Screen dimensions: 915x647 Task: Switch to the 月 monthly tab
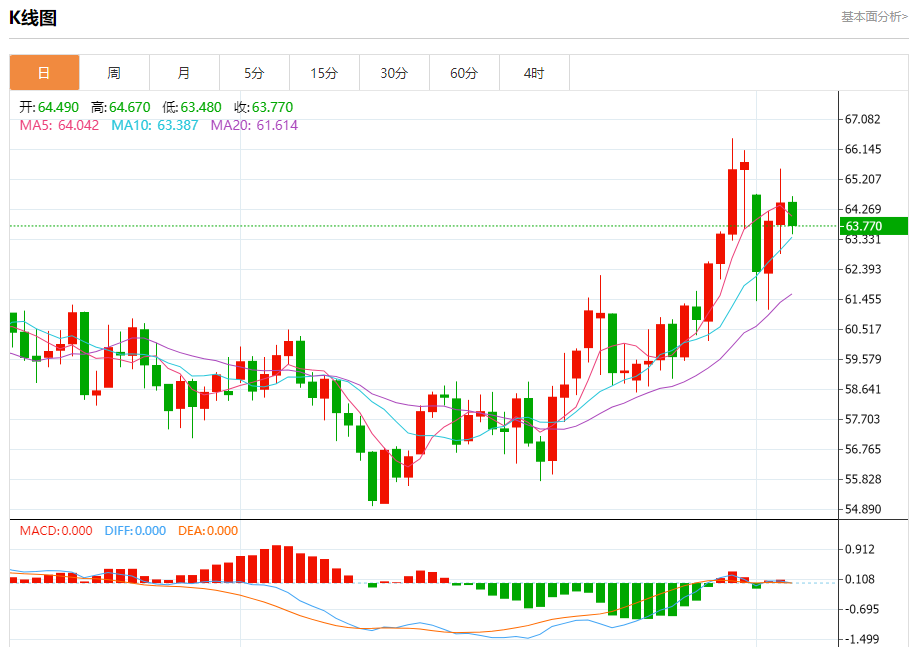[x=184, y=73]
